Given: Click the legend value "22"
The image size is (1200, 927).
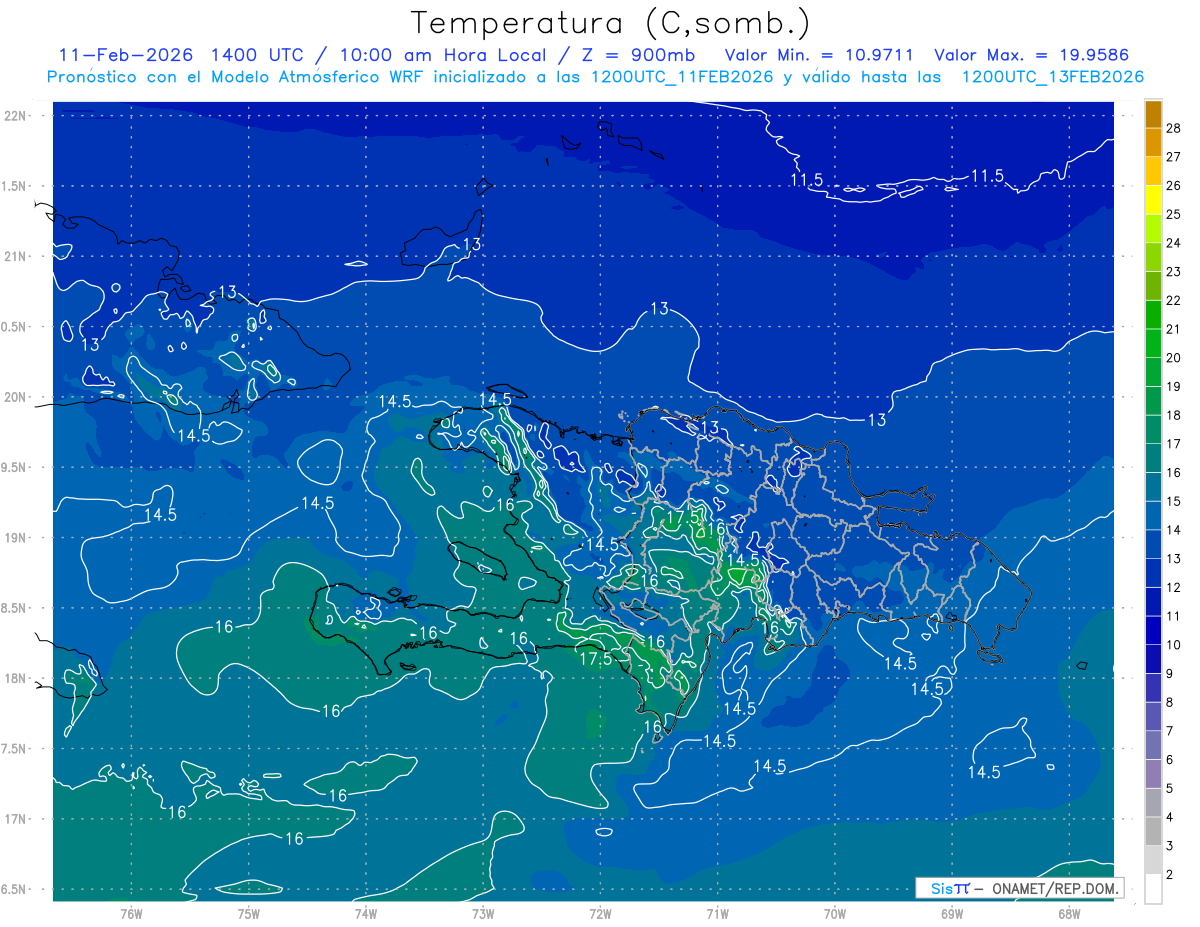Looking at the screenshot, I should (x=1174, y=301).
